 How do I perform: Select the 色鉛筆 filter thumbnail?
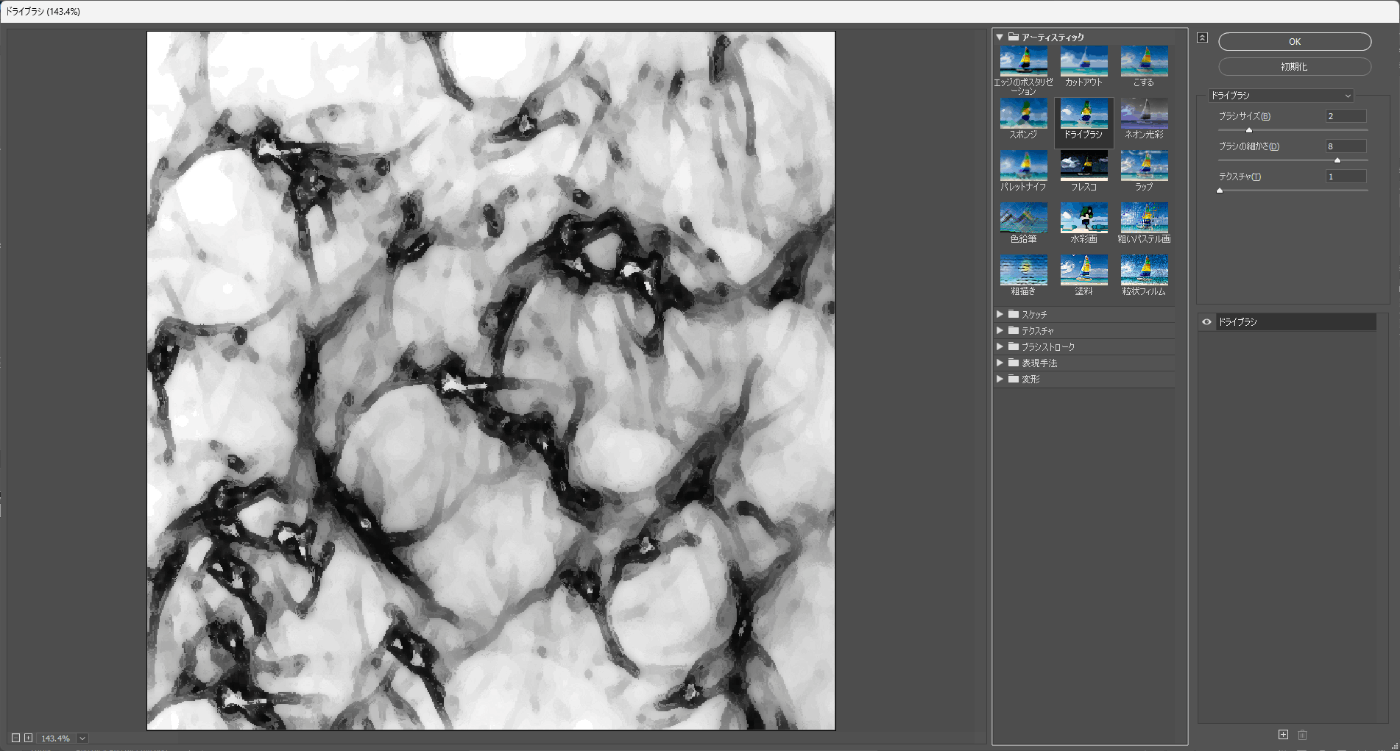[1024, 218]
